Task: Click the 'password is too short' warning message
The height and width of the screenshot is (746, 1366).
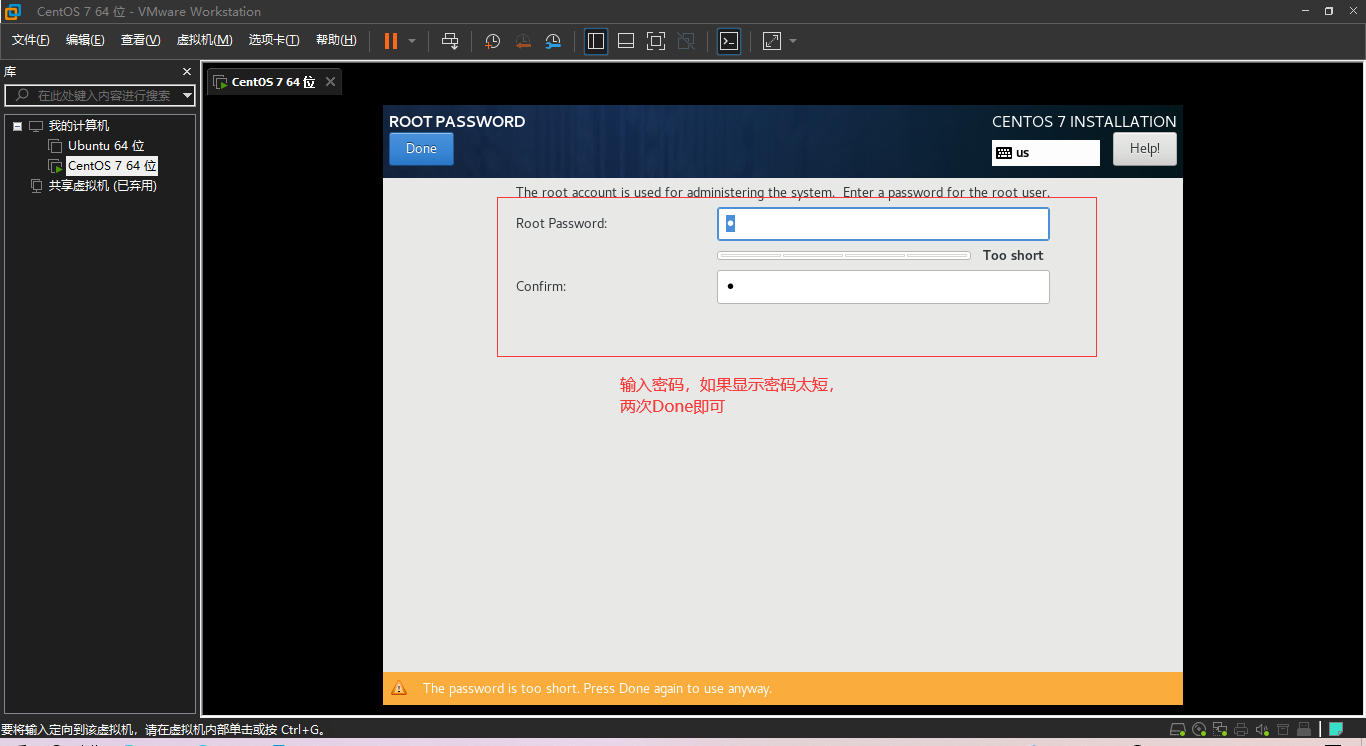Action: pyautogui.click(x=597, y=689)
